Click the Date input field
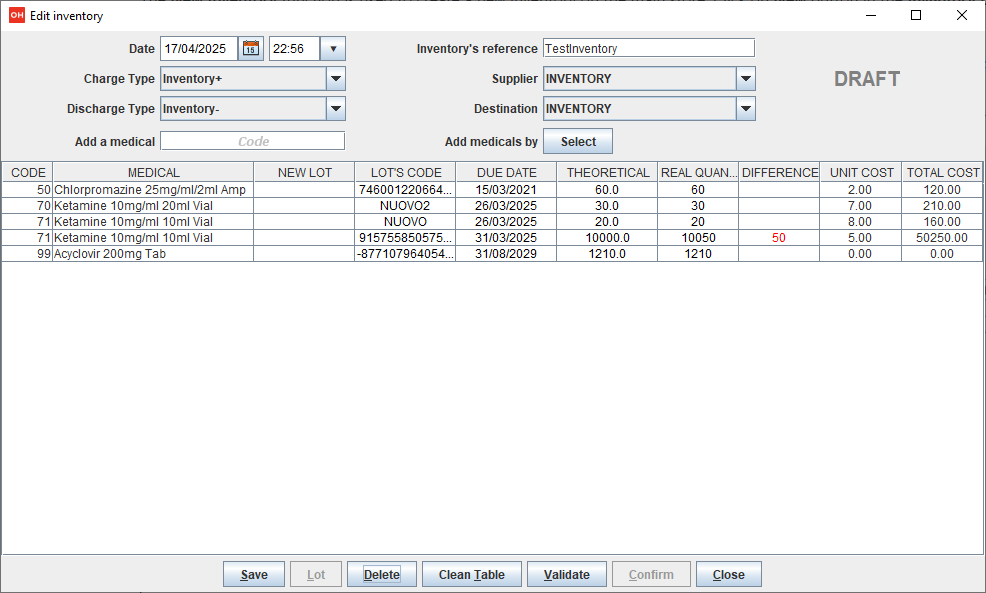Screen dimensions: 986x593 (199, 48)
